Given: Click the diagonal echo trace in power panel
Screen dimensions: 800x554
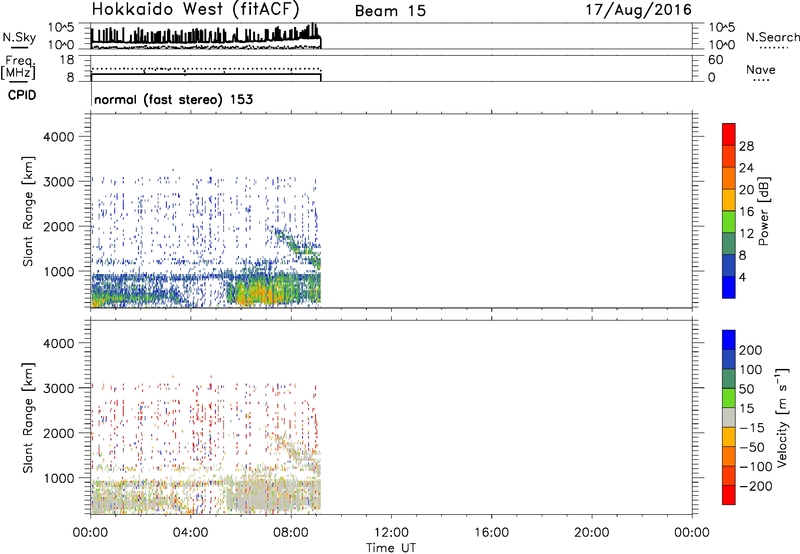Looking at the screenshot, I should pos(298,248).
